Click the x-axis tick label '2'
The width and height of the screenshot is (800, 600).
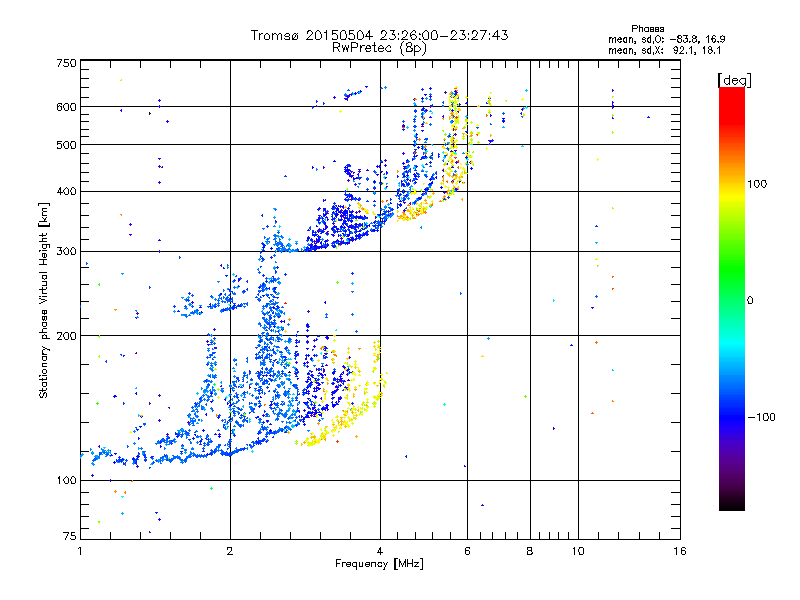pyautogui.click(x=230, y=551)
